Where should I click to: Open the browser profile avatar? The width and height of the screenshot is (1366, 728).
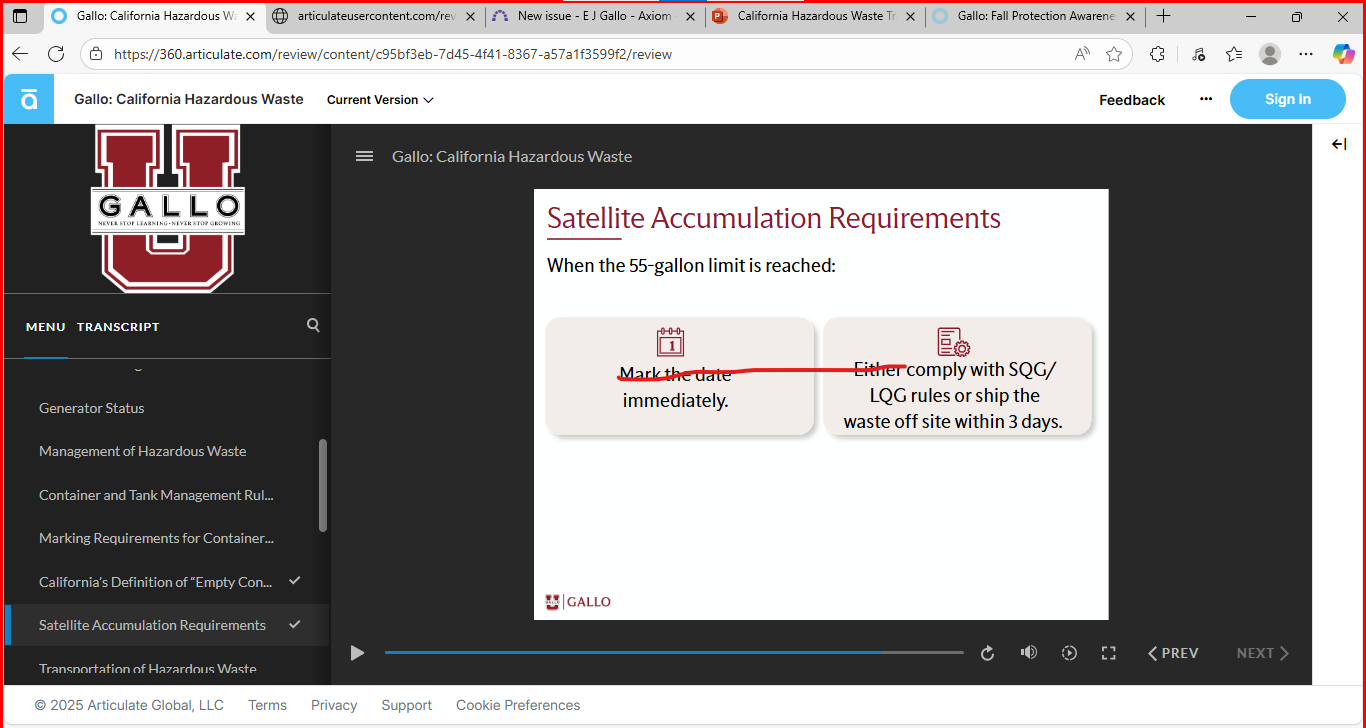(x=1270, y=54)
